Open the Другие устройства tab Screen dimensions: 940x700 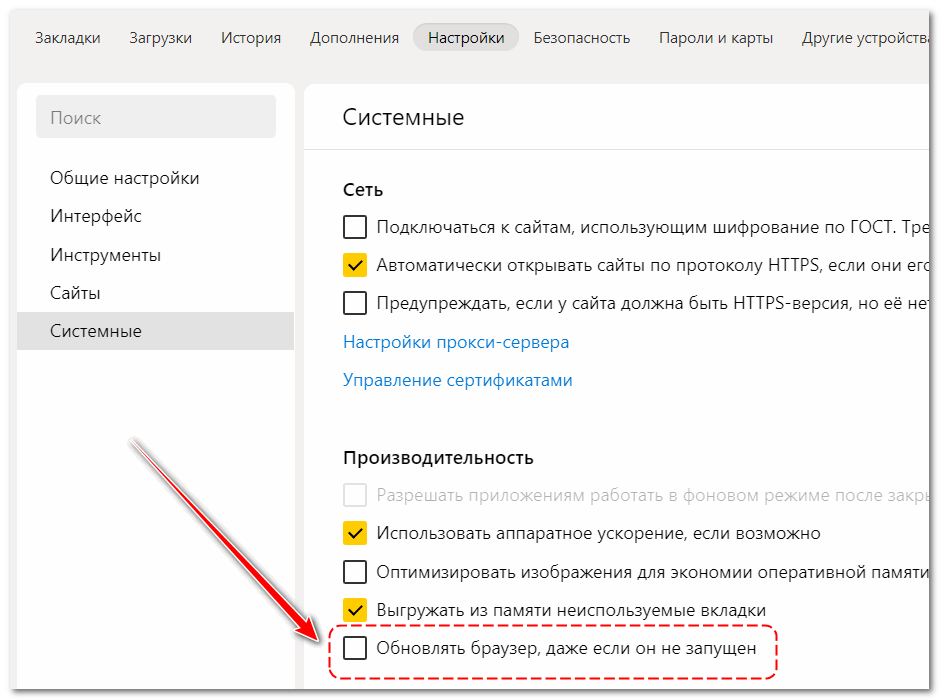[x=866, y=38]
